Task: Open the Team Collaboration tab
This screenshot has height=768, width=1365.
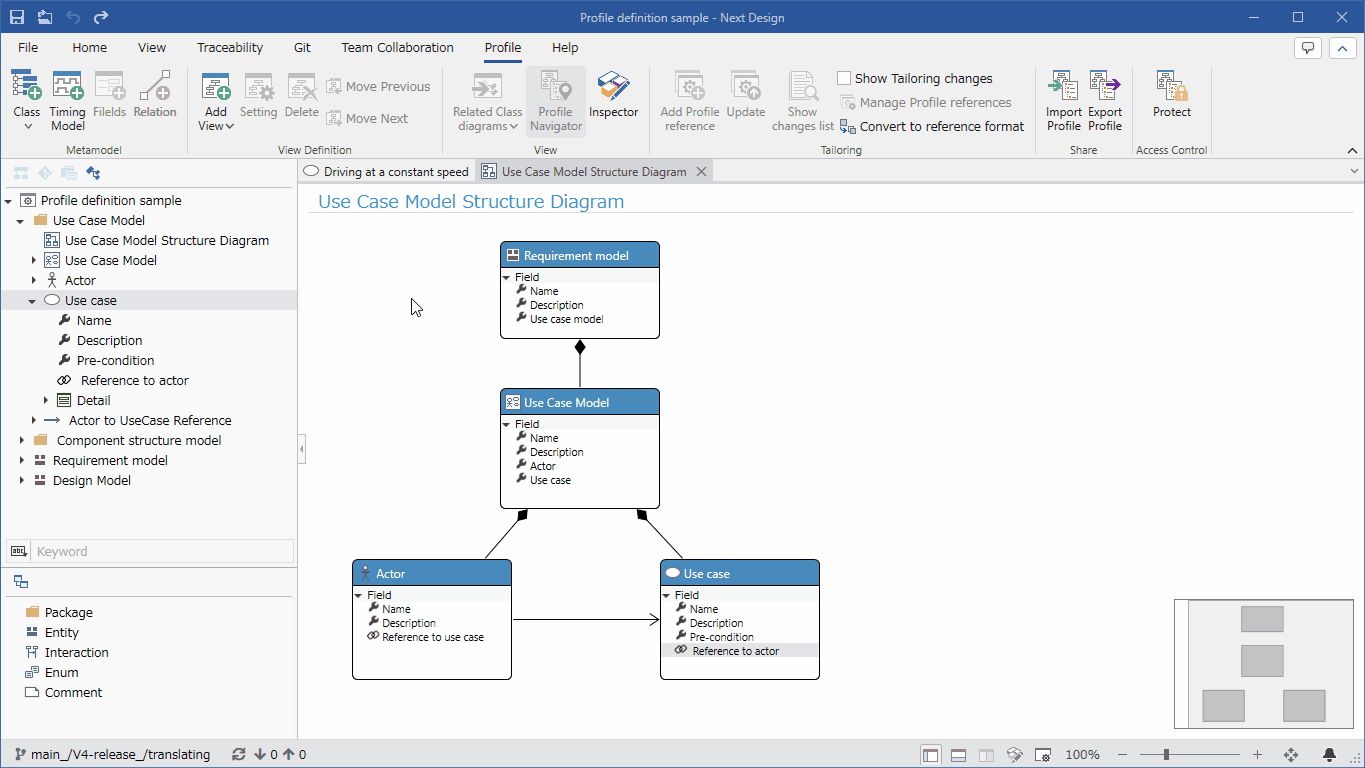Action: click(397, 47)
